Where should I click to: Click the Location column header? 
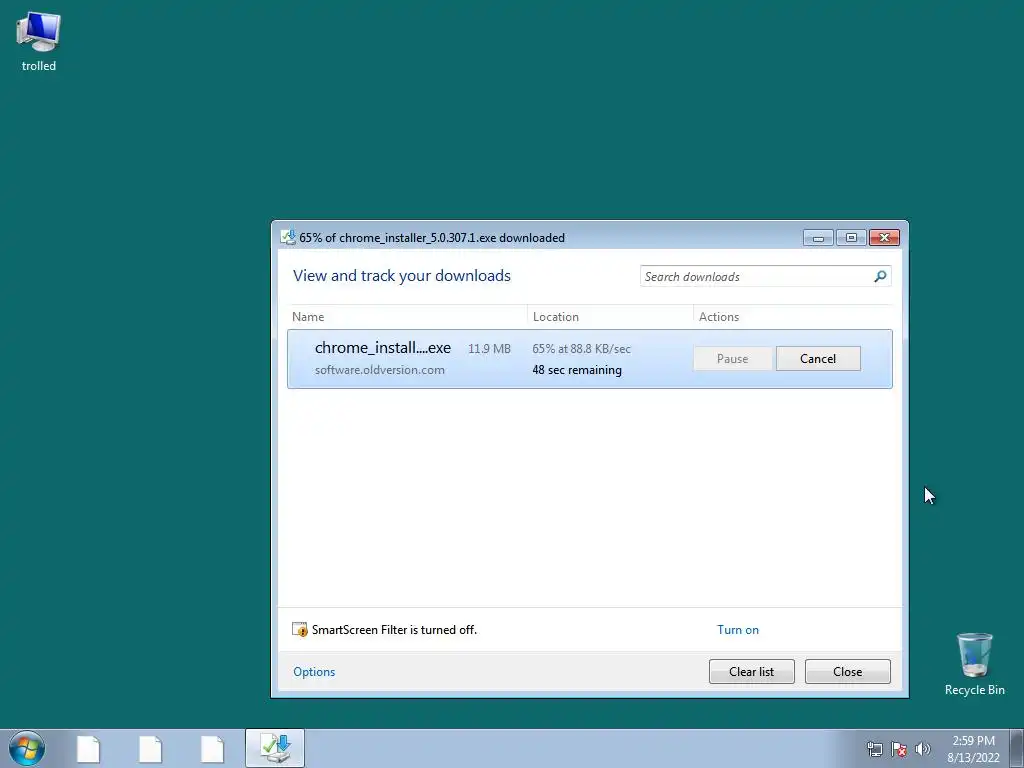610,317
